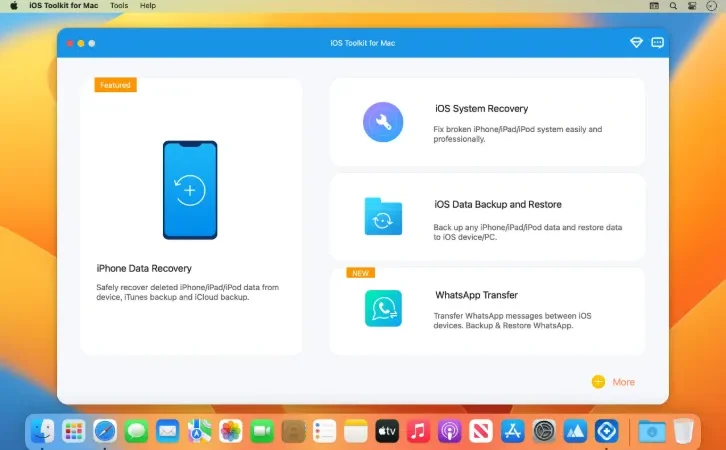
Task: Open the Music app in the dock
Action: [x=418, y=431]
